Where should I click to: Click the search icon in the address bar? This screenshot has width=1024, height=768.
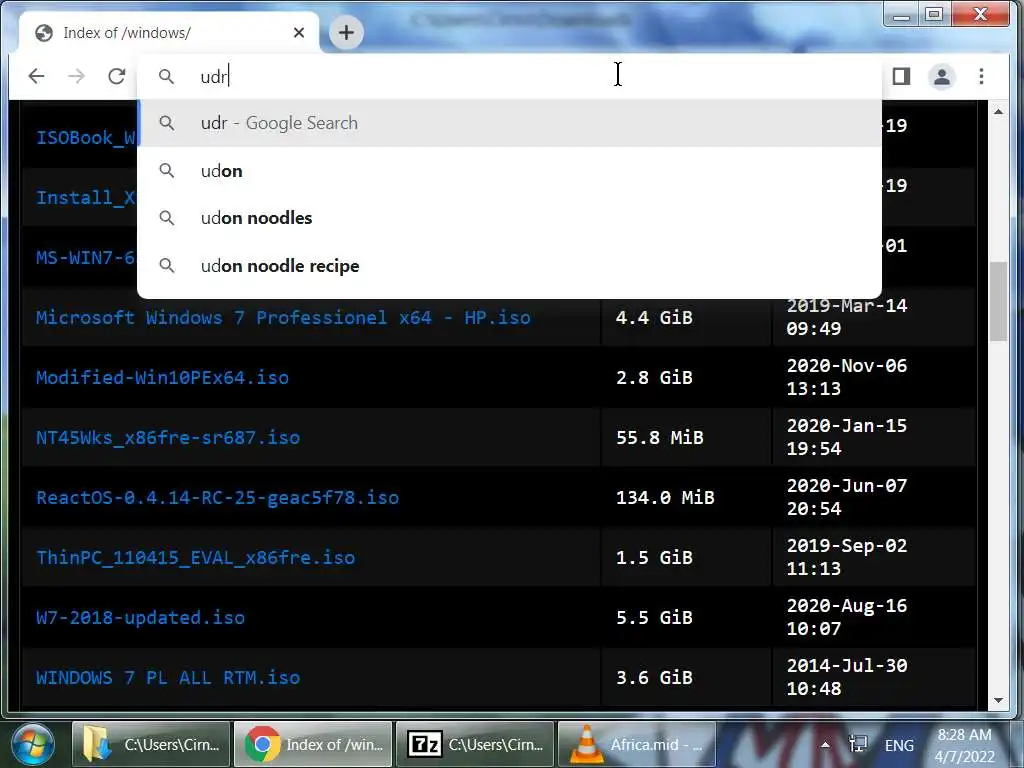[x=167, y=76]
